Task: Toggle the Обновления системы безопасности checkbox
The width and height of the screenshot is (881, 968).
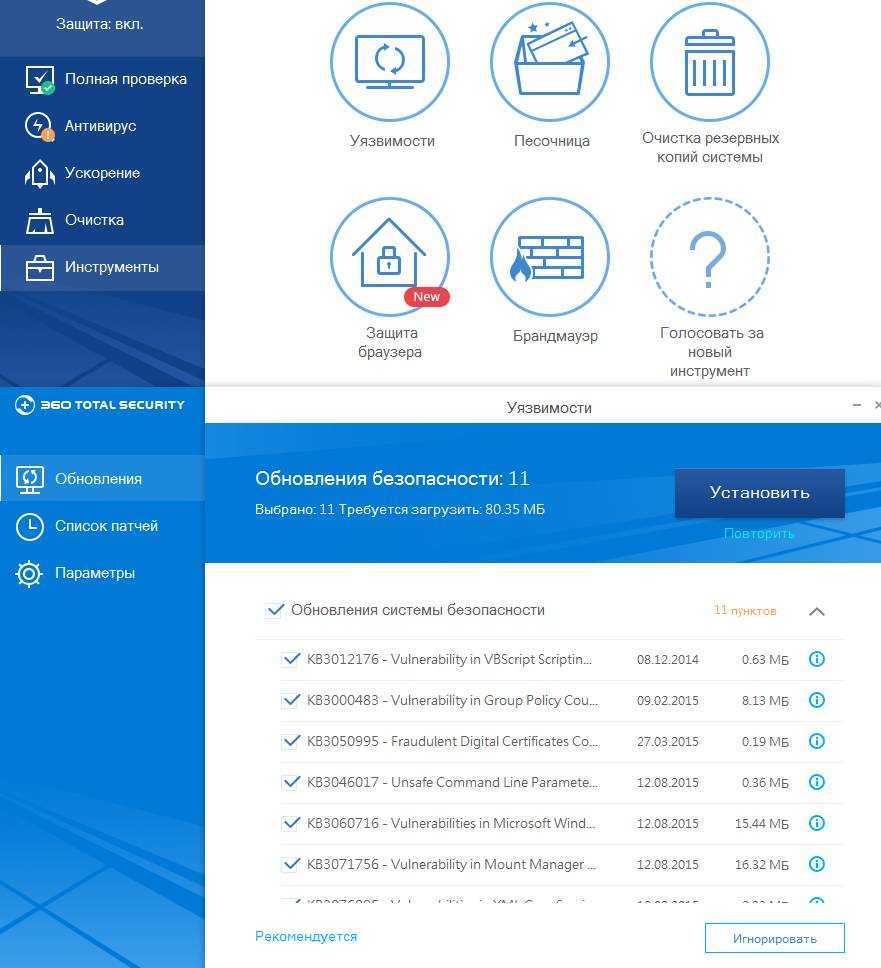Action: [274, 610]
